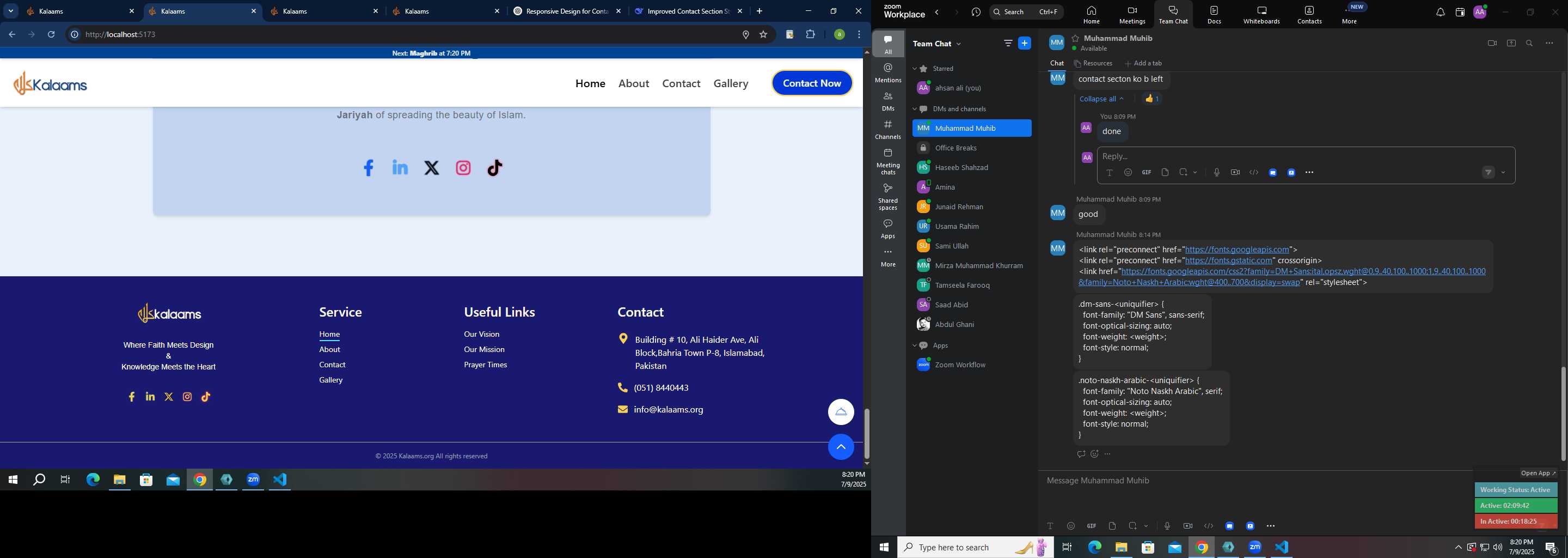Open Meeting chats in Zoom's sidebar
The height and width of the screenshot is (558, 1568).
click(888, 161)
